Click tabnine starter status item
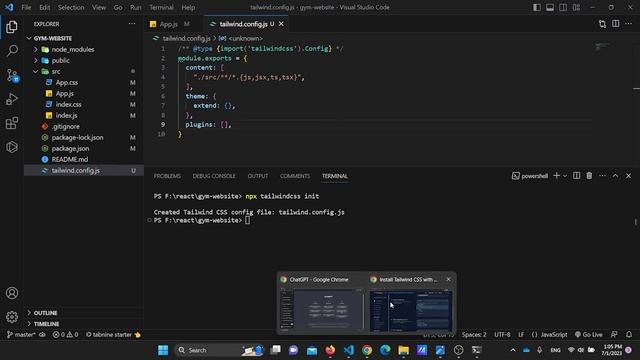This screenshot has height=360, width=640. coord(113,334)
